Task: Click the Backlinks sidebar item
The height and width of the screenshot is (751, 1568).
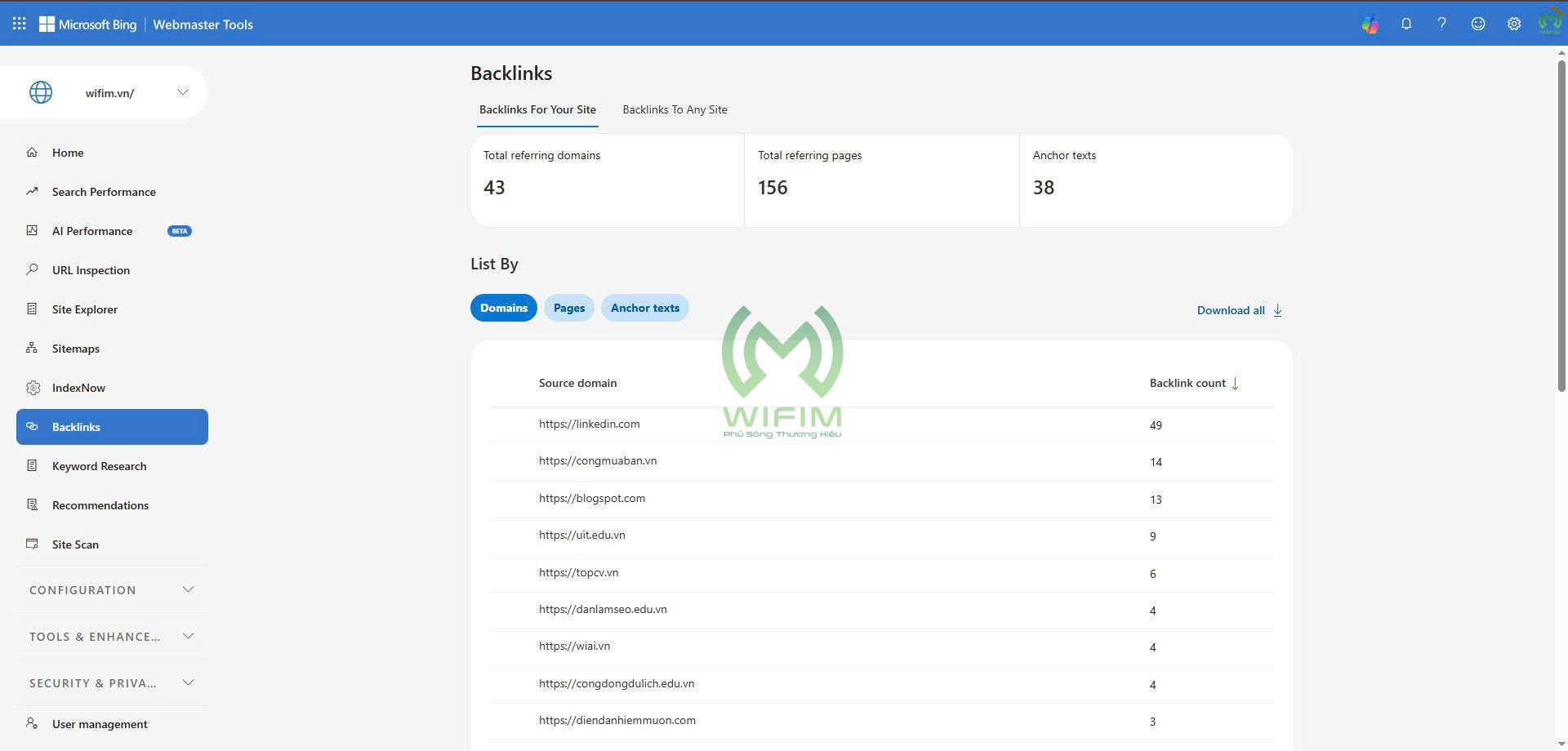Action: [x=112, y=427]
